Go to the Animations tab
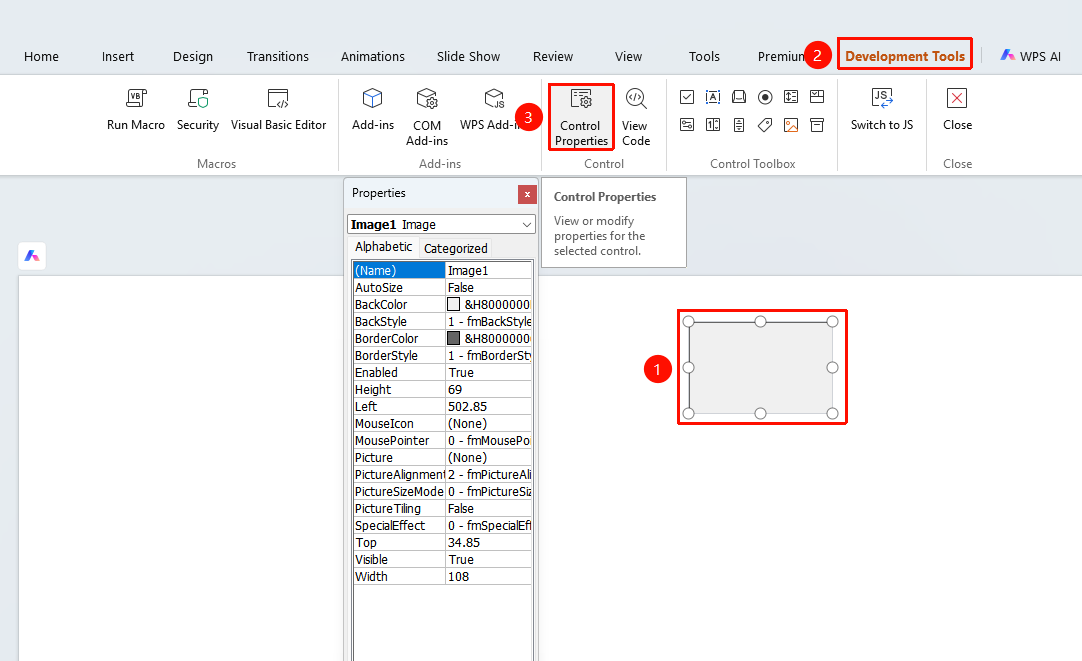Screen dimensions: 1082x661 (x=373, y=57)
